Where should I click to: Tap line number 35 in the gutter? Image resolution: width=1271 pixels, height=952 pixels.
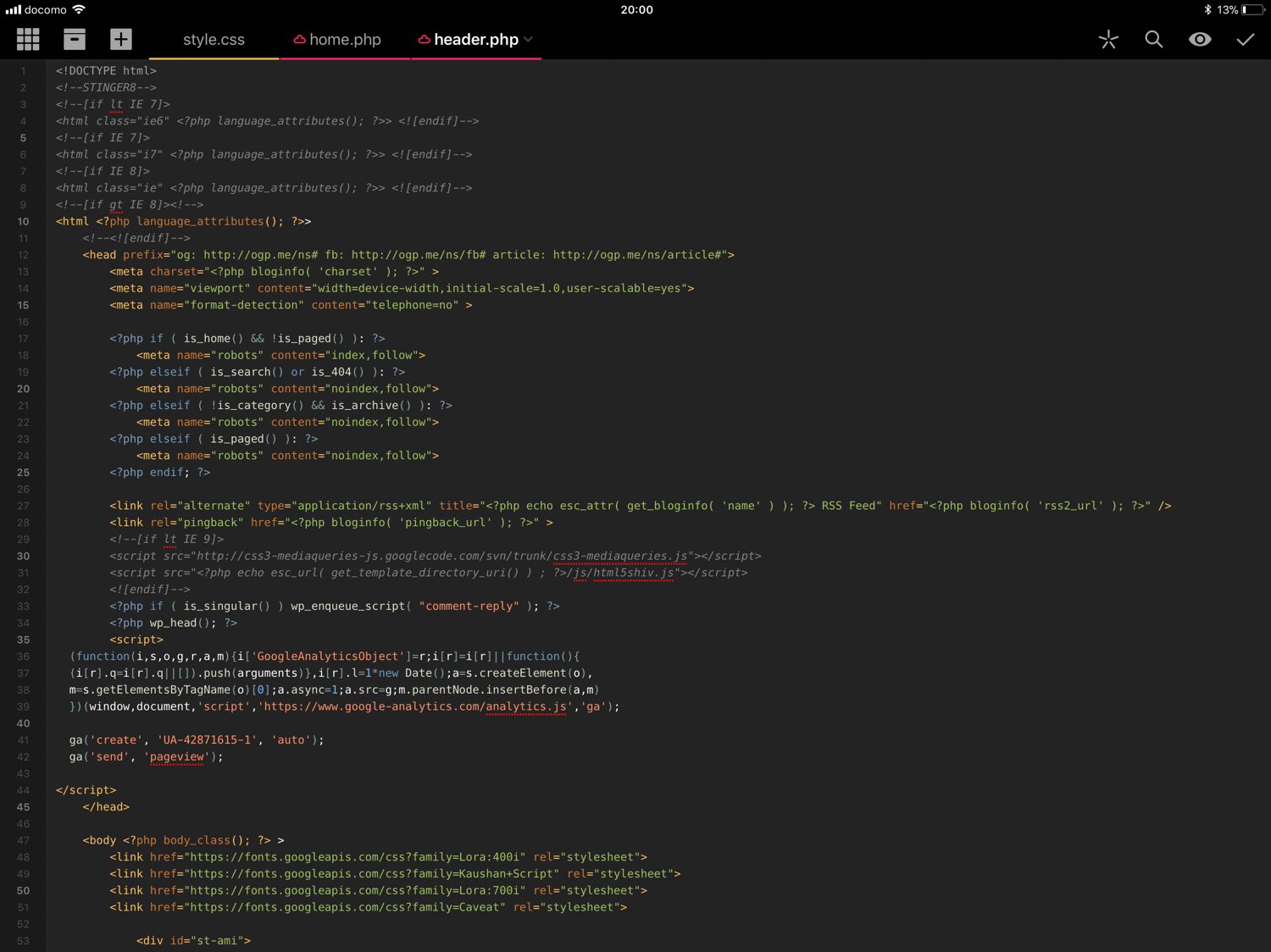coord(23,639)
